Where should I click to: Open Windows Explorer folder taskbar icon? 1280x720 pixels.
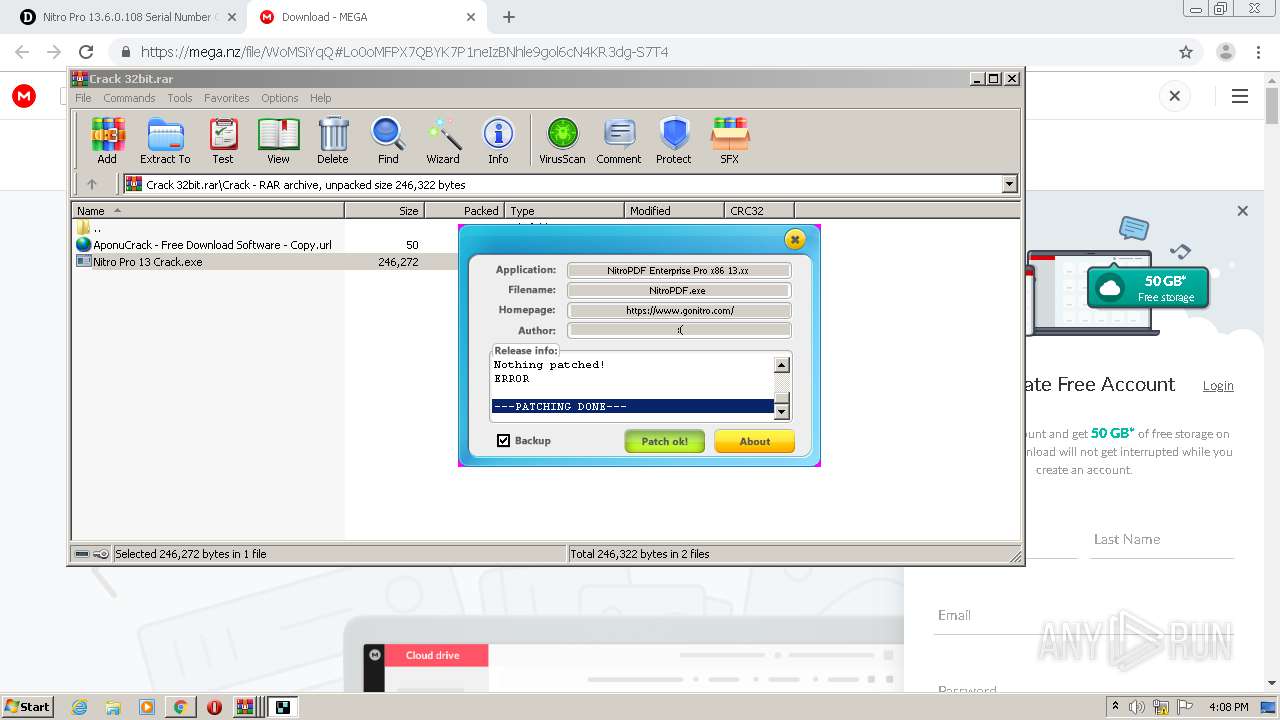[x=113, y=707]
